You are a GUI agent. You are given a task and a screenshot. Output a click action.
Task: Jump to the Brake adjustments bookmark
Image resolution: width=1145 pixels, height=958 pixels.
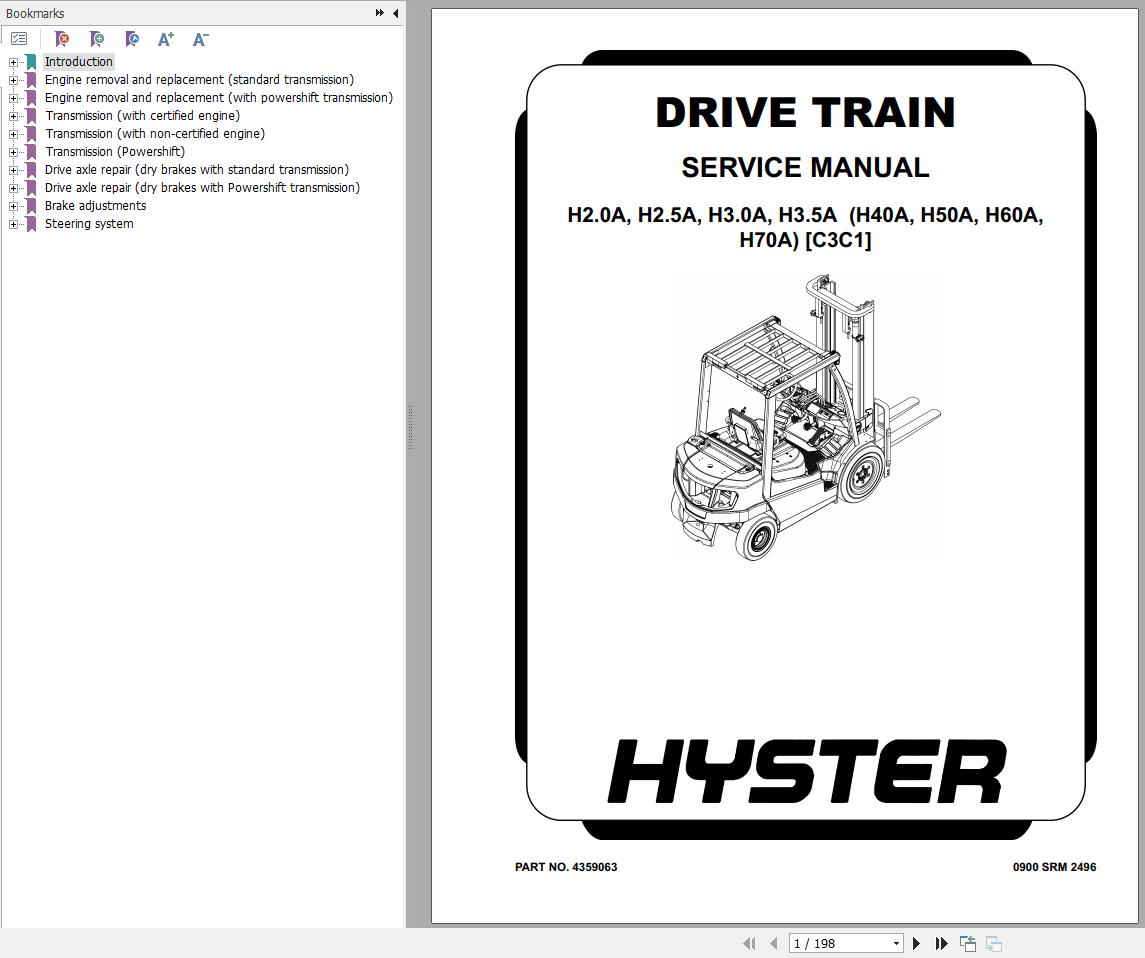(96, 205)
